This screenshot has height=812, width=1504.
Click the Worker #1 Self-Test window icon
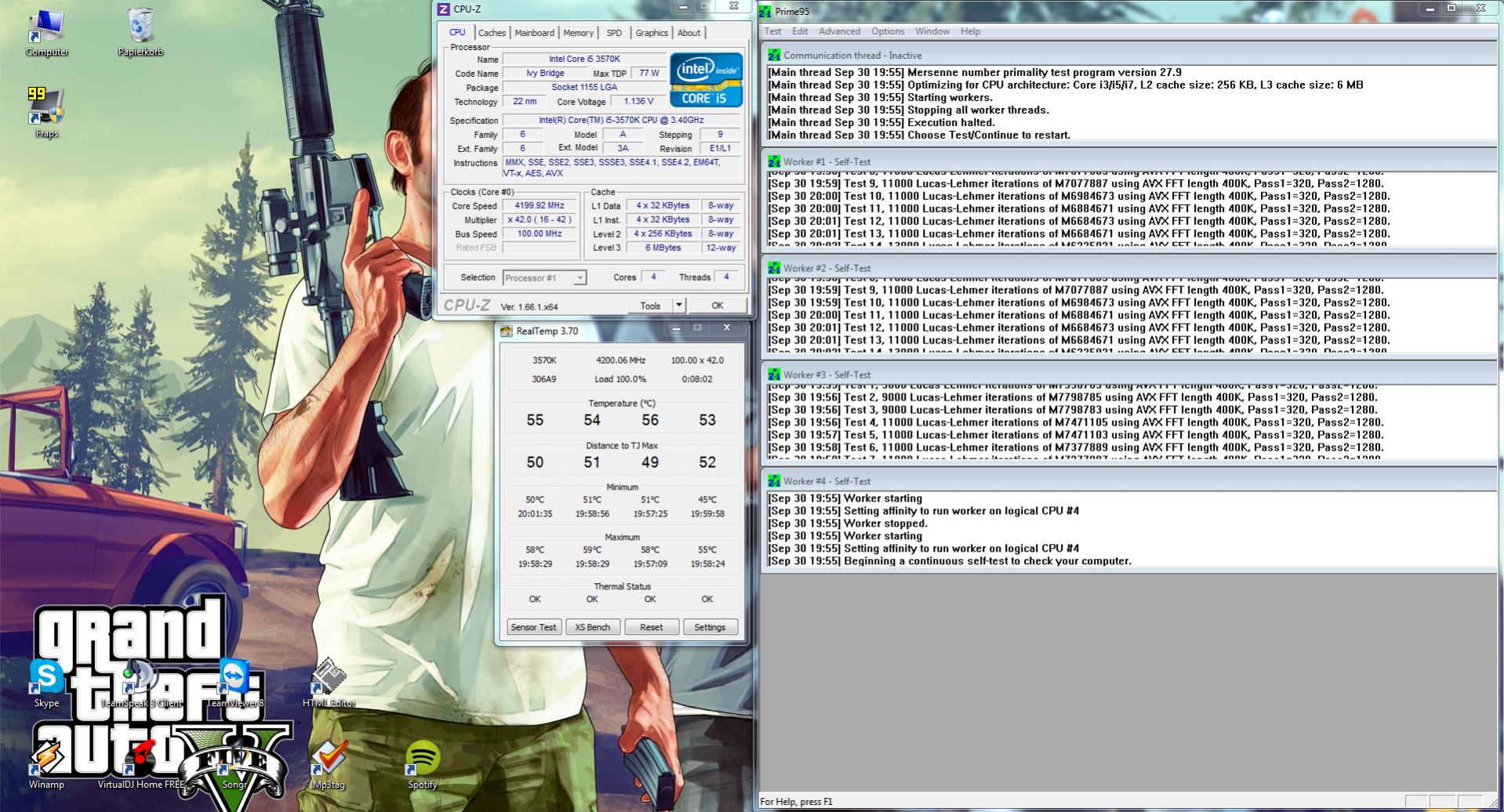tap(774, 161)
